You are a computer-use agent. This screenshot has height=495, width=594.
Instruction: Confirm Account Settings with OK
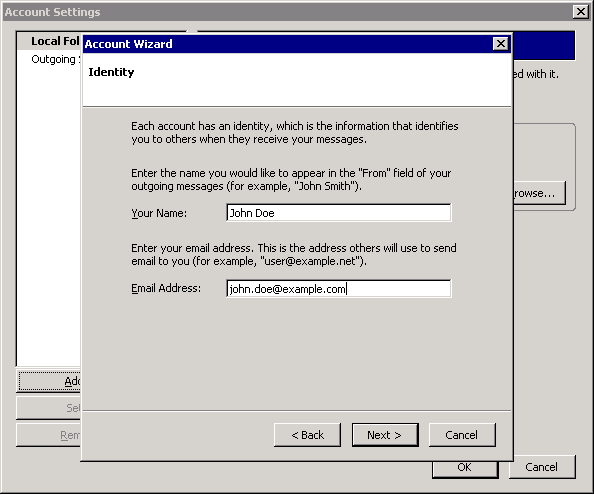[x=465, y=469]
